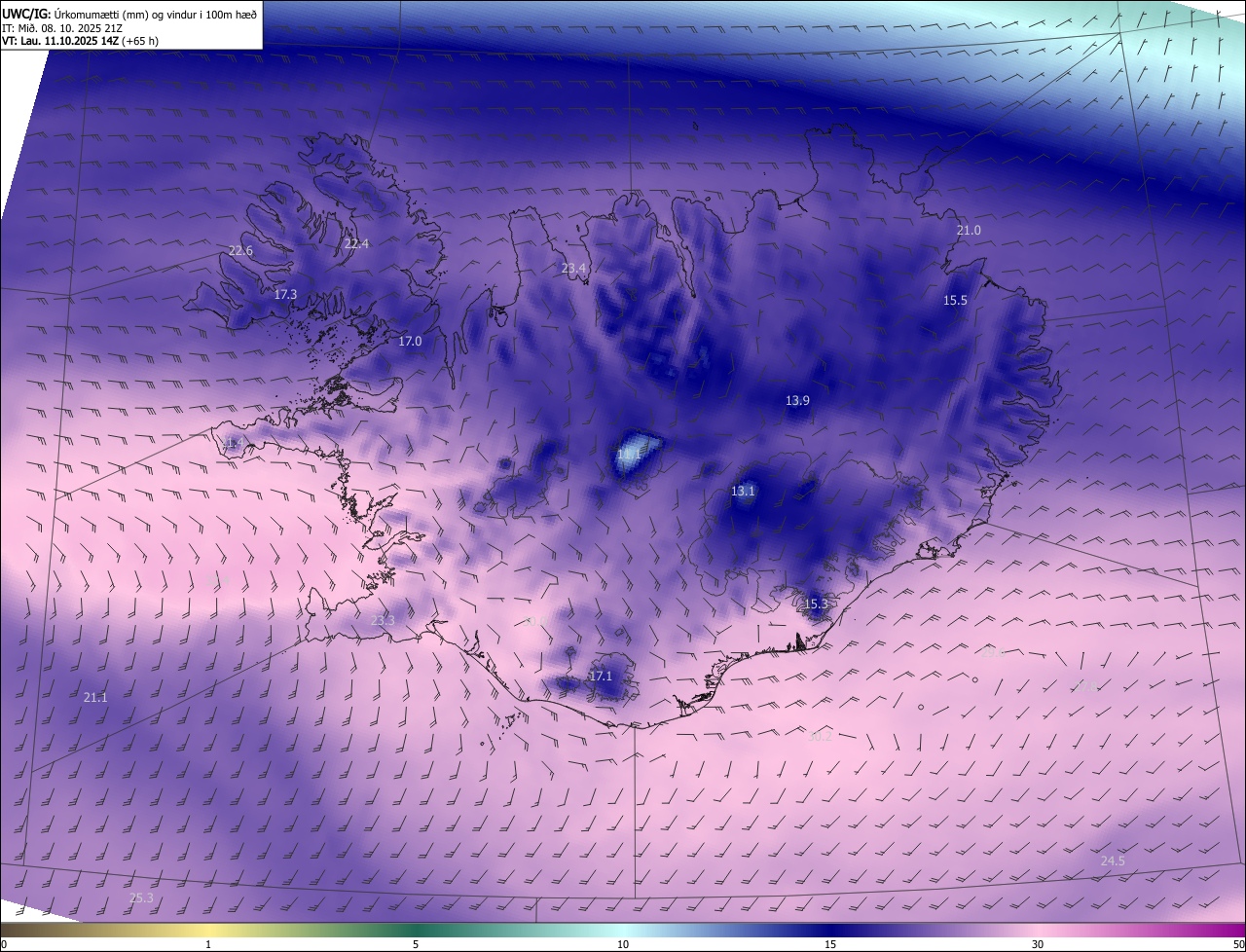Click the 22.6 value on the Westfjords
Viewport: 1246px width, 952px height.
(x=240, y=250)
